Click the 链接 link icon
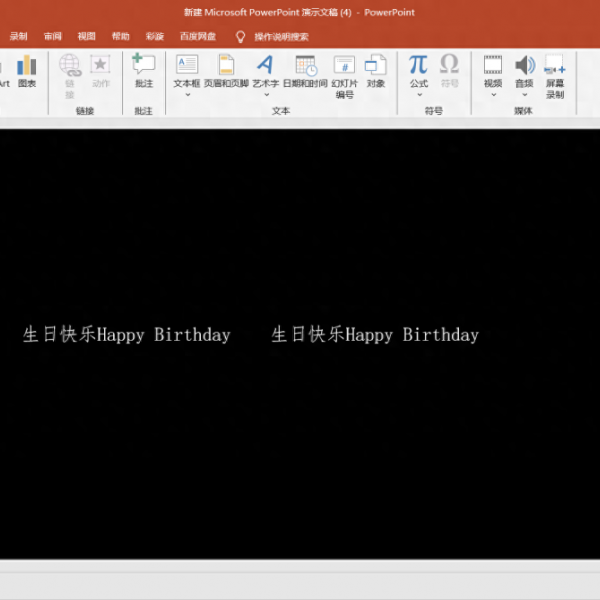This screenshot has height=600, width=600. coord(70,70)
